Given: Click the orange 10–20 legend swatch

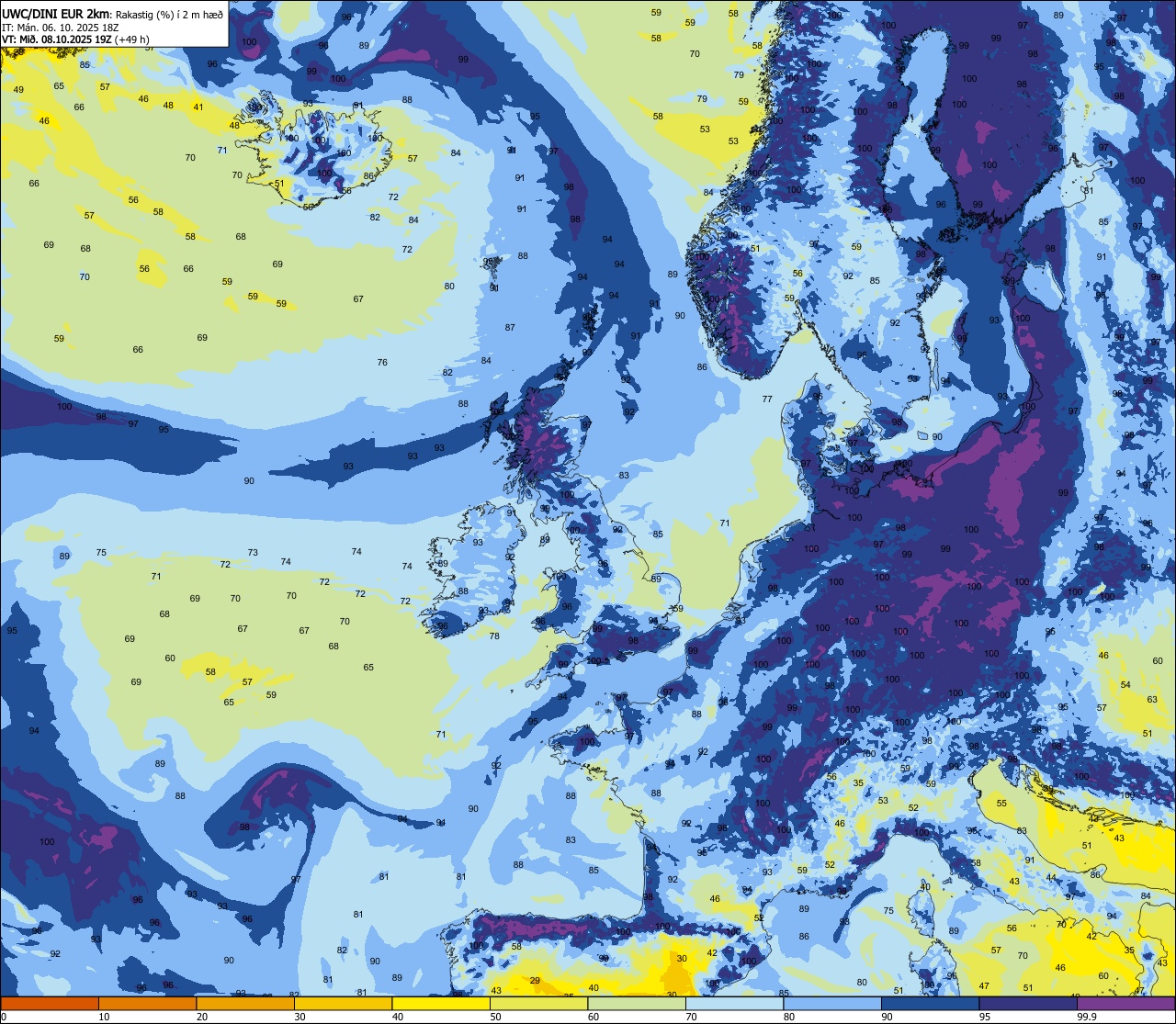Looking at the screenshot, I should pos(147,1003).
